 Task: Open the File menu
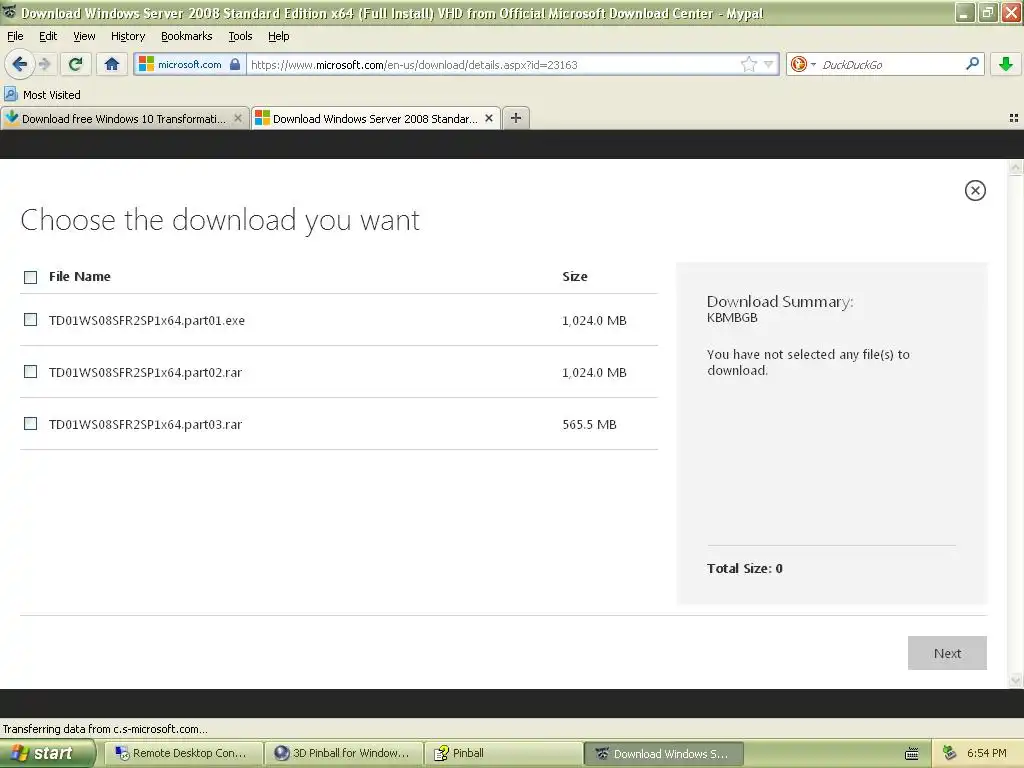[15, 36]
